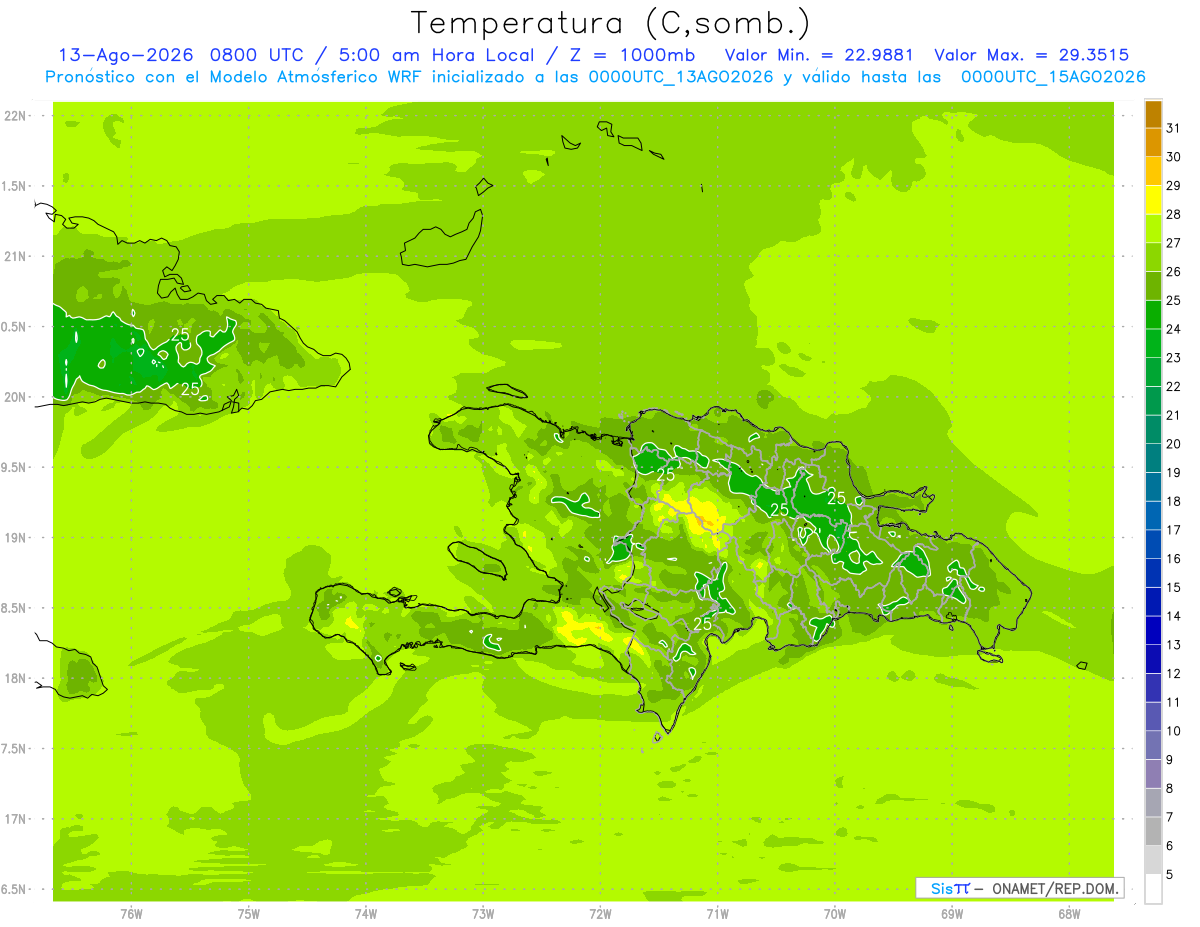Click the legend value '5'

tap(1170, 875)
